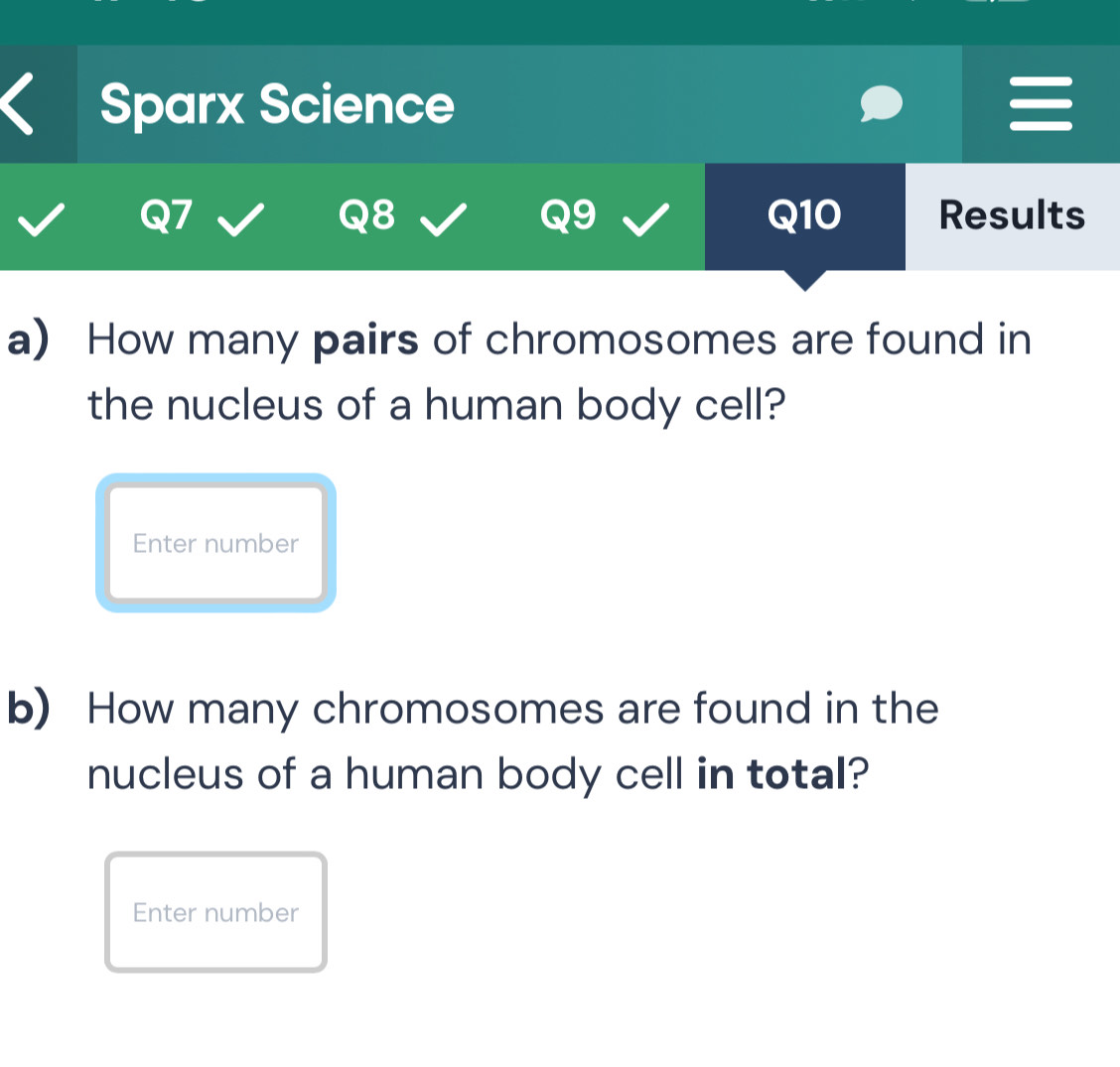Click the bold text 'in total'
The width and height of the screenshot is (1120, 1067).
[769, 775]
